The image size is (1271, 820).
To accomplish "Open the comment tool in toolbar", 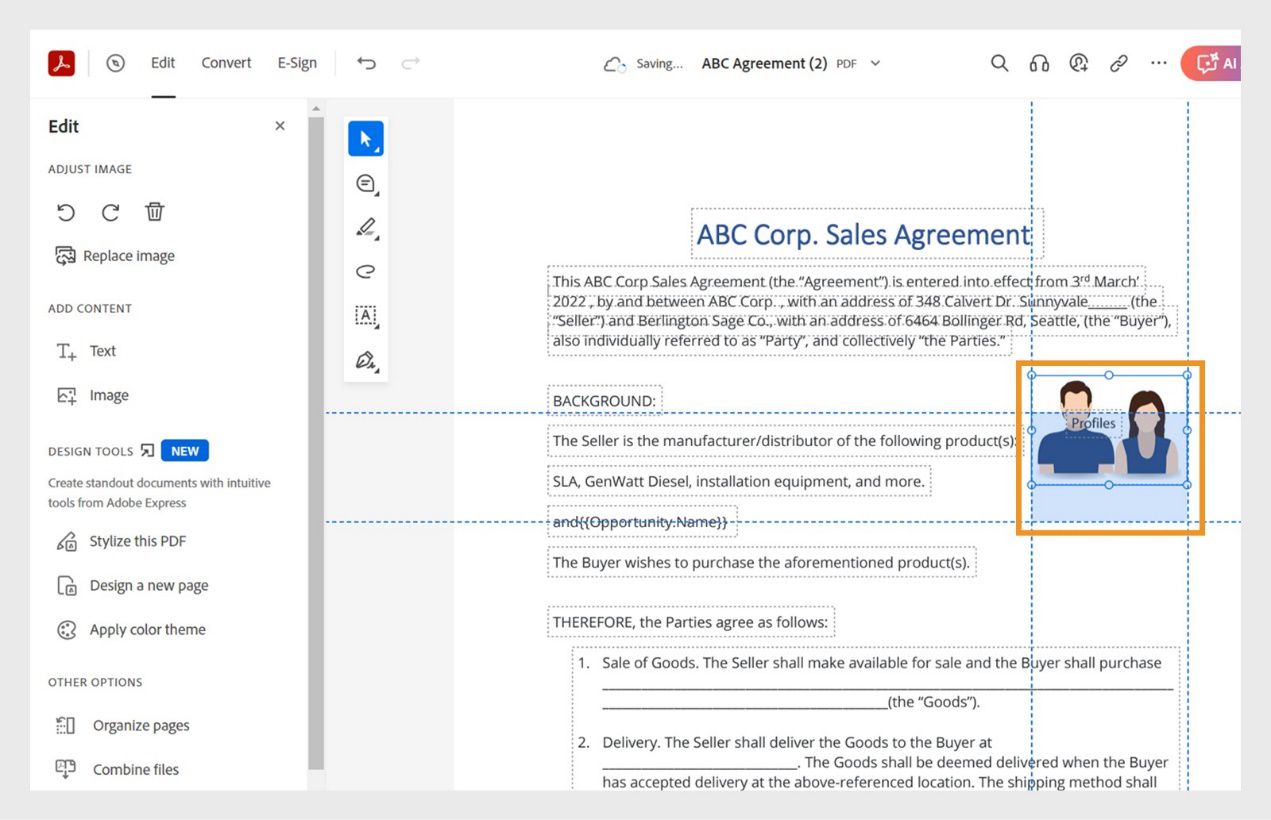I will click(x=366, y=183).
